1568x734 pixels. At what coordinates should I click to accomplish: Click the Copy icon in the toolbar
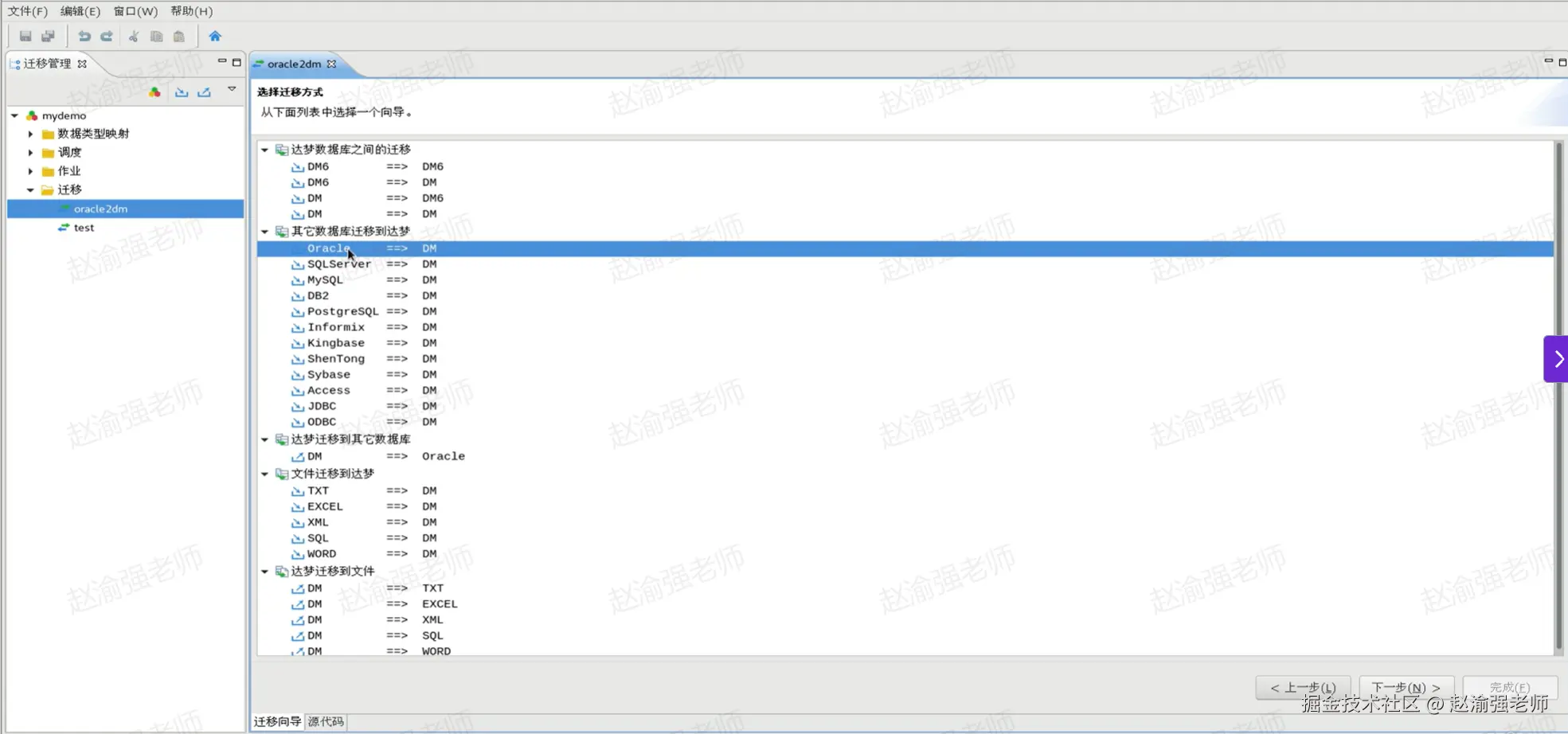[156, 36]
